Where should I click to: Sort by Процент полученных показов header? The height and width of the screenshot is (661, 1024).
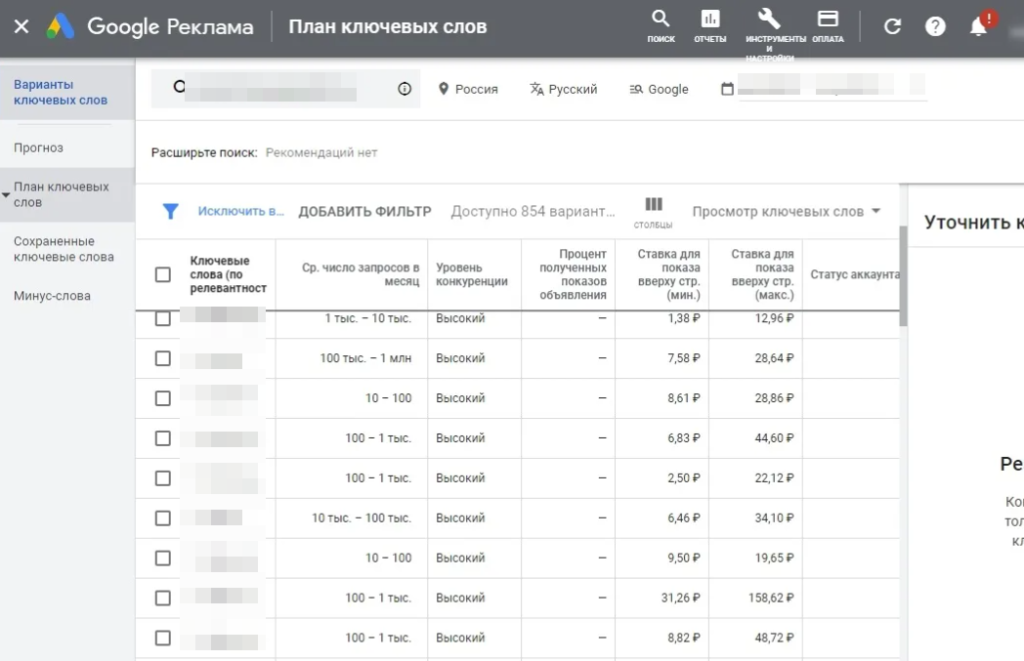coord(573,274)
